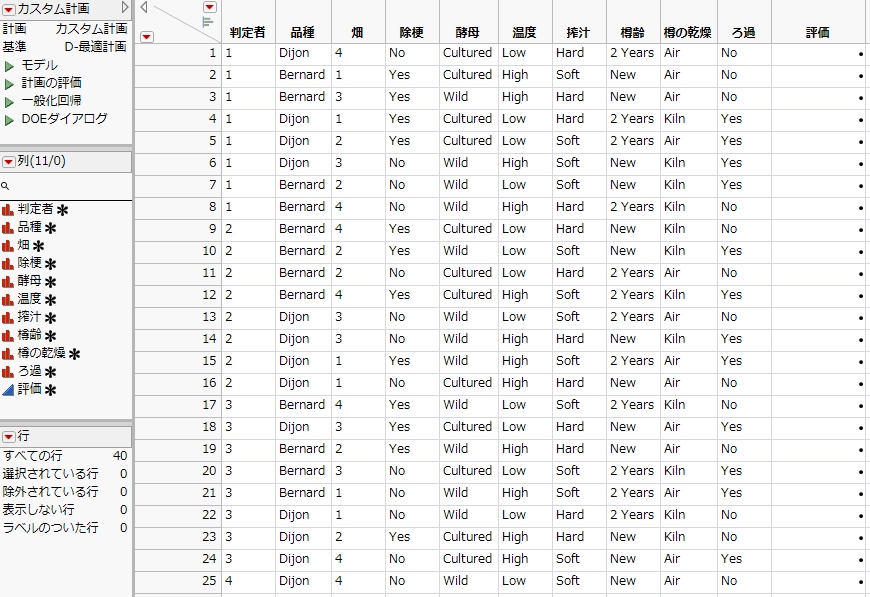Select the 酵母 column header
This screenshot has height=597, width=870.
pyautogui.click(x=468, y=33)
